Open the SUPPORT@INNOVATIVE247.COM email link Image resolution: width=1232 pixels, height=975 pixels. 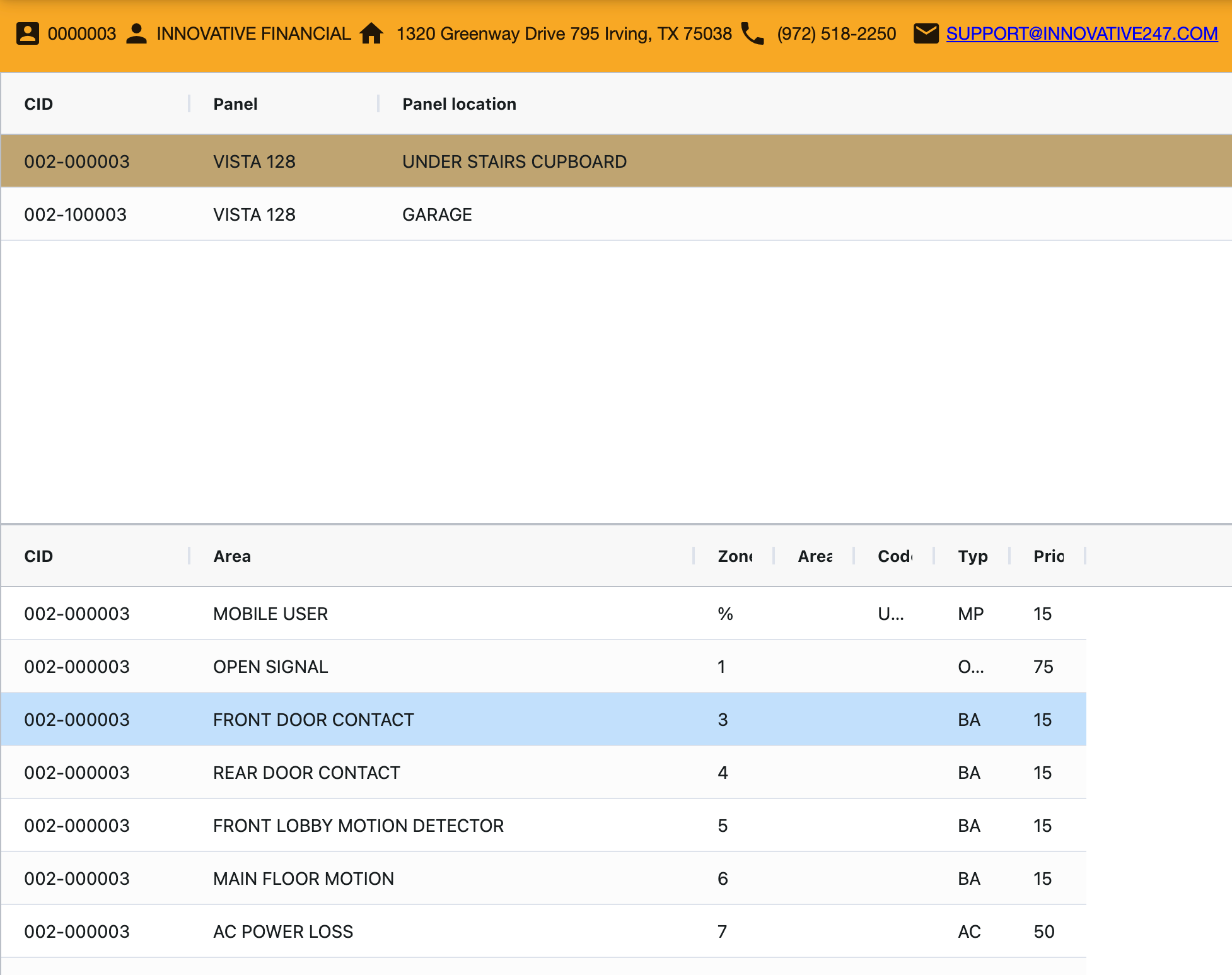[1081, 33]
